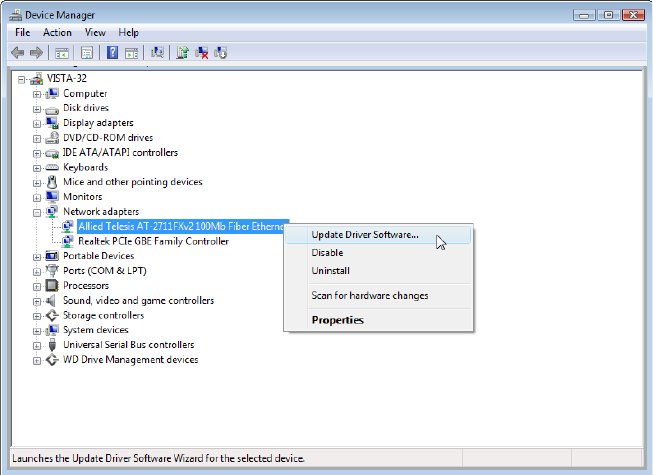Screen dimensions: 653x475
Task: Expand the Processors category
Action: coord(37,286)
